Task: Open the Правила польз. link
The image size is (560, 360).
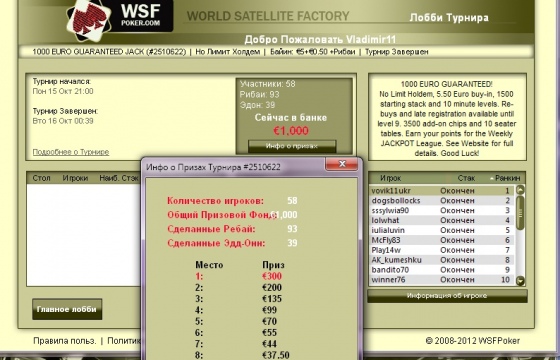Action: coord(65,341)
